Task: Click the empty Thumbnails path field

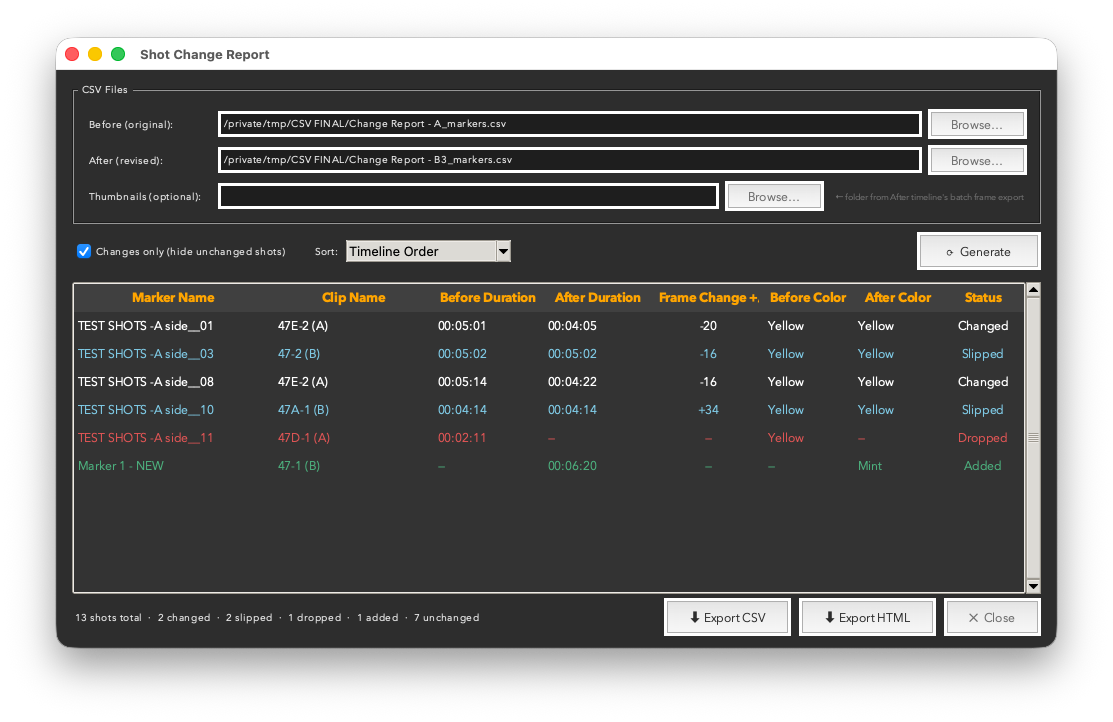Action: pos(468,196)
